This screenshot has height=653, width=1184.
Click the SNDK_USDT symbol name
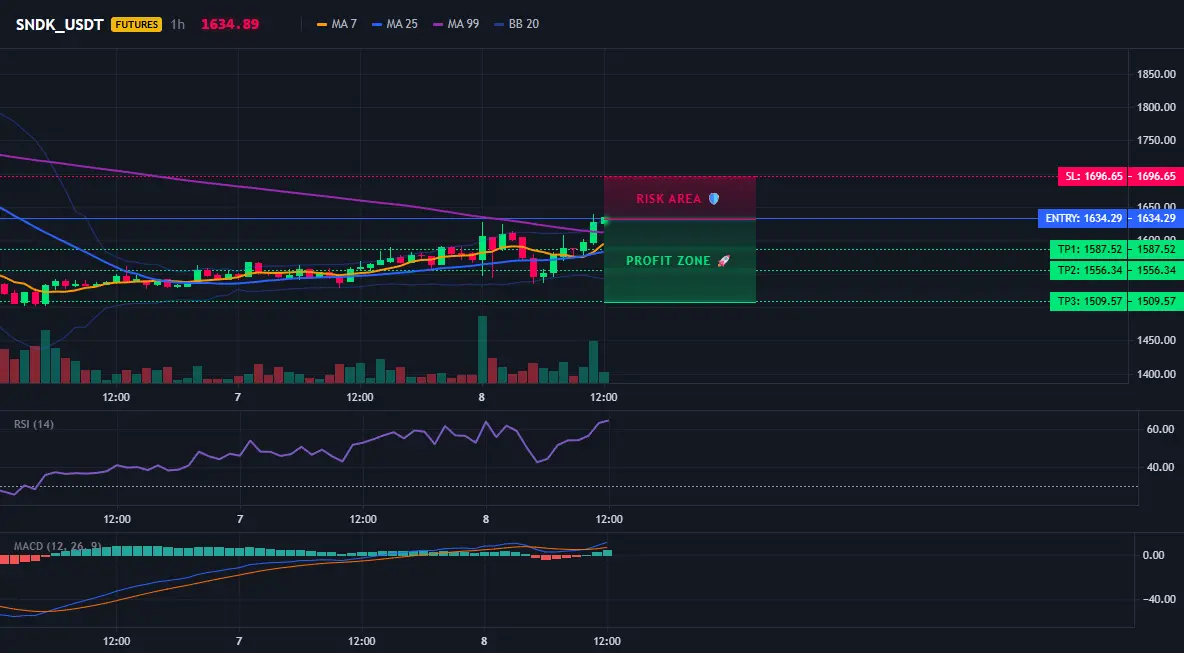point(60,24)
